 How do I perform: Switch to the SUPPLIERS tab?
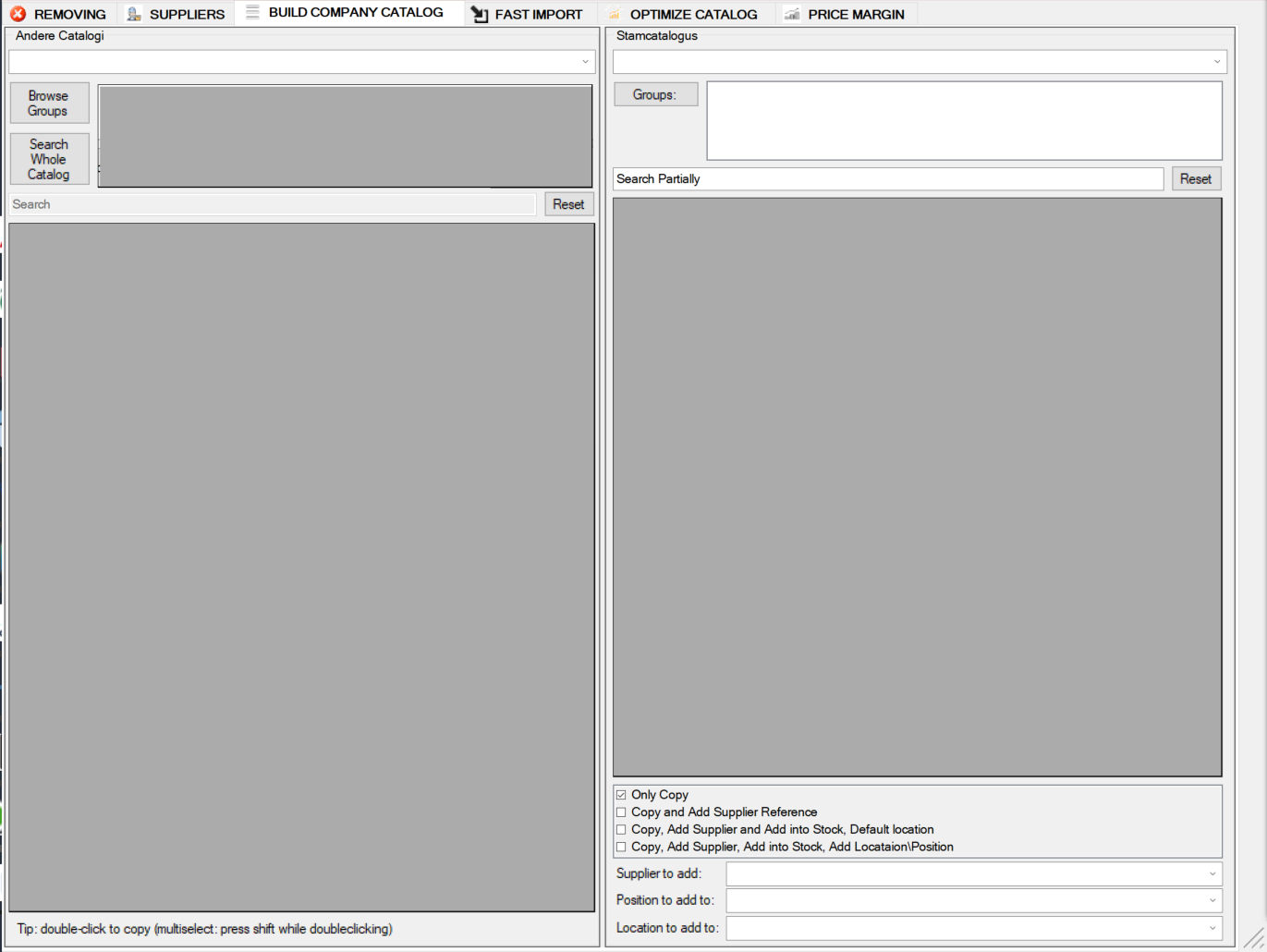177,14
